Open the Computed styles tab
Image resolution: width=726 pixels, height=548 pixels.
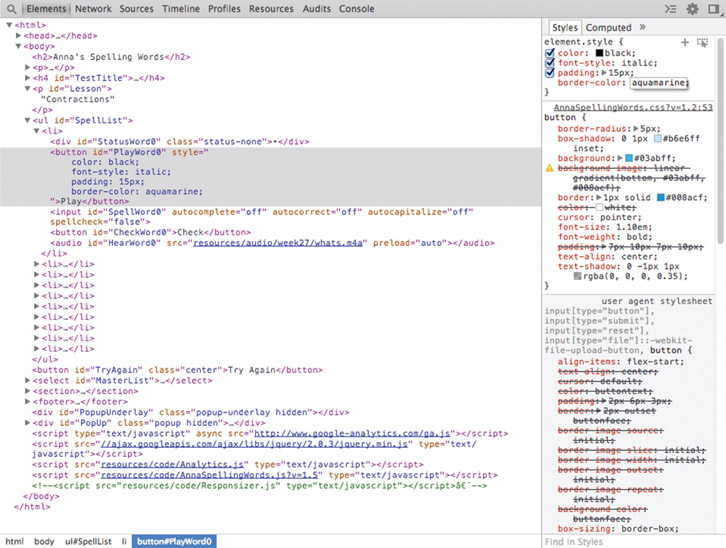608,27
